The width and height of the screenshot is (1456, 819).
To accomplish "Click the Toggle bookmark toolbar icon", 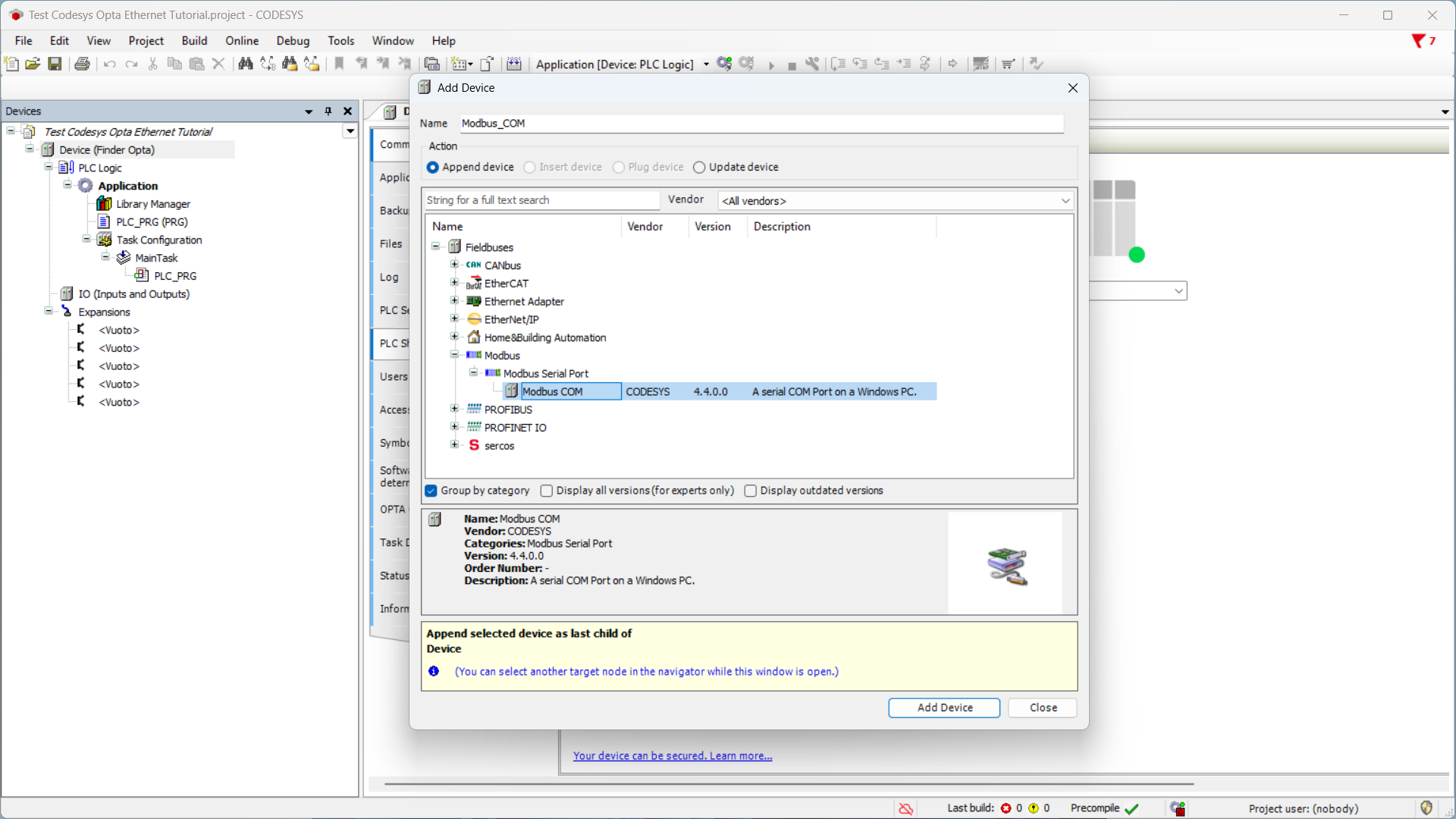I will (x=339, y=64).
